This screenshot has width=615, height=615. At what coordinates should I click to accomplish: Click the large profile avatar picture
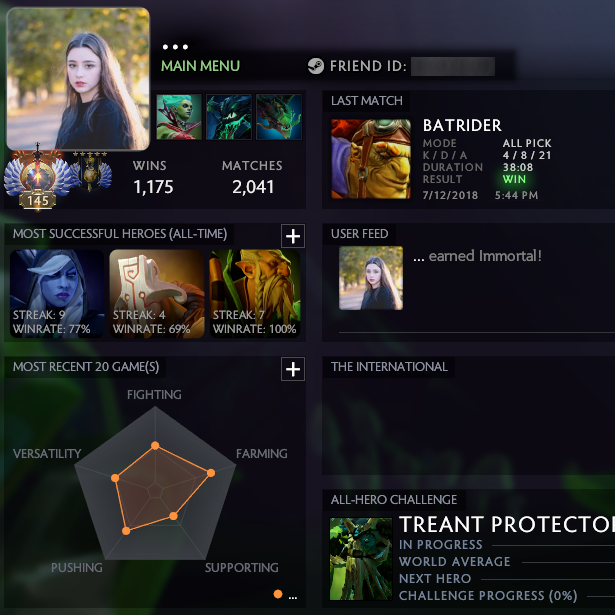click(78, 79)
